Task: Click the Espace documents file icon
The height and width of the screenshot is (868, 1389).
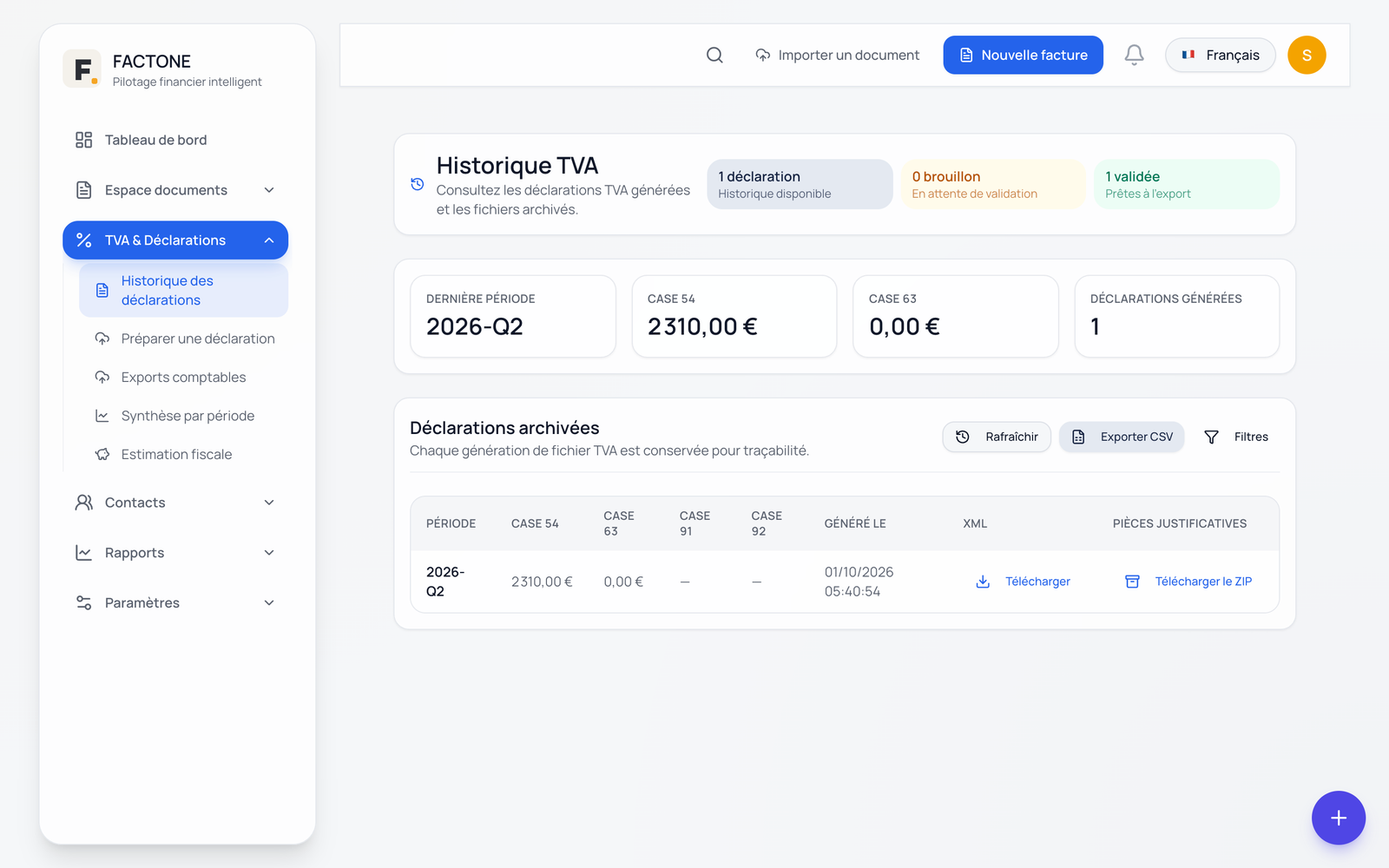Action: click(83, 190)
